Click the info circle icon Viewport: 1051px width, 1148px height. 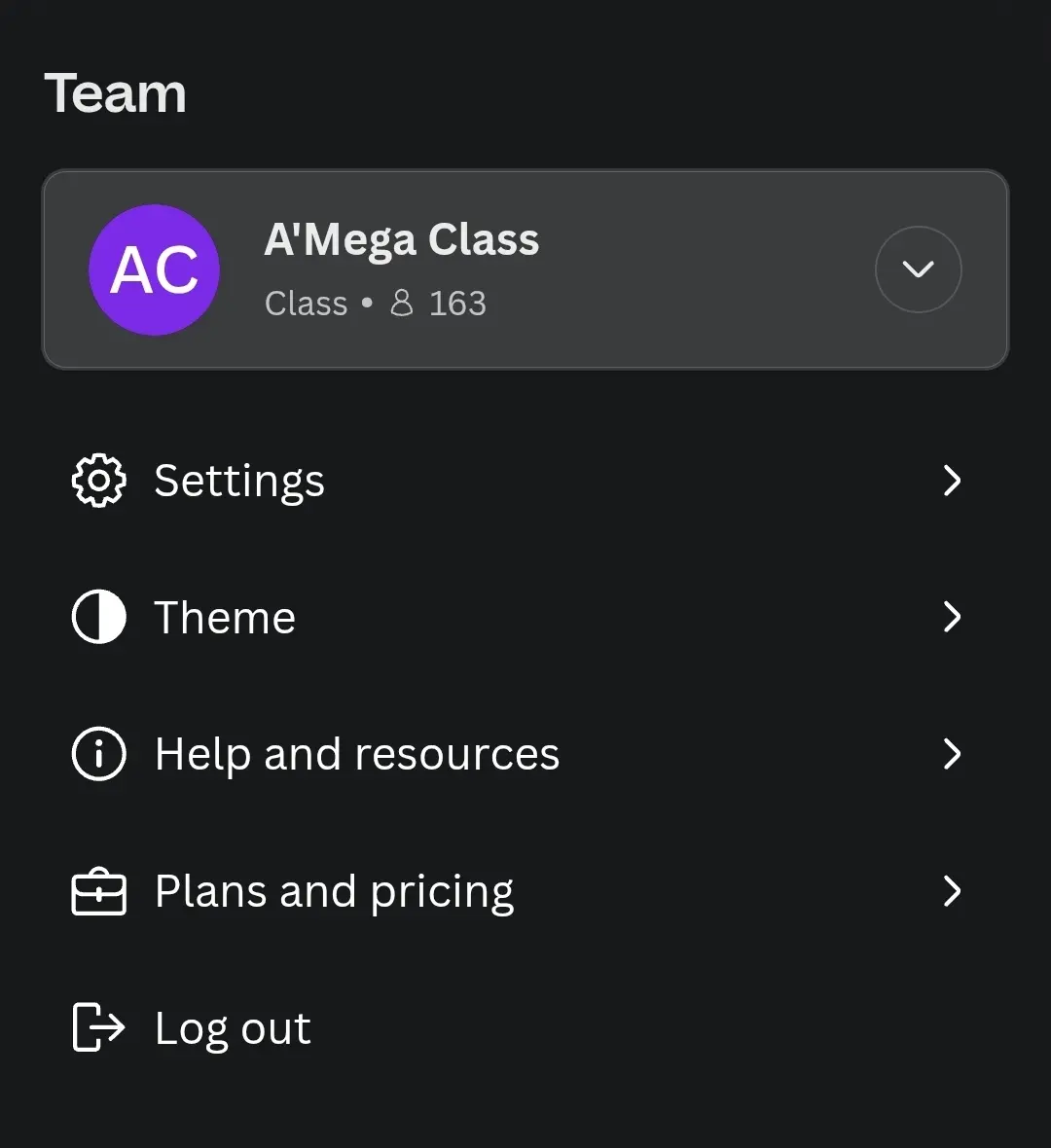pyautogui.click(x=99, y=754)
